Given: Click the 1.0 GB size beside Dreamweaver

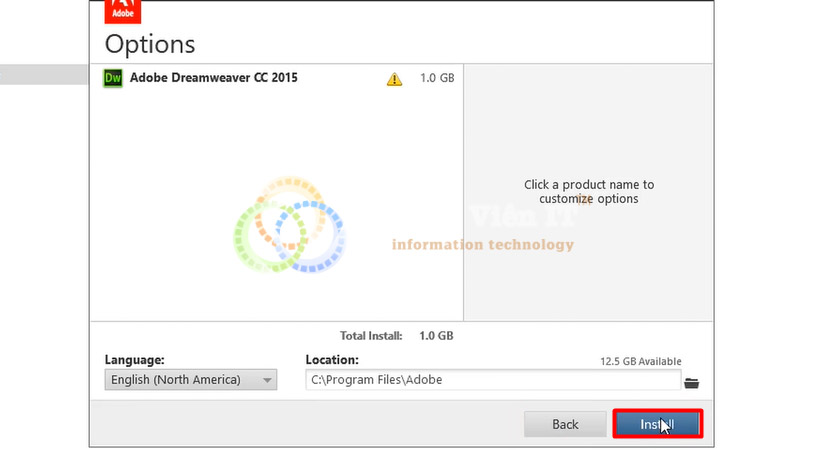Looking at the screenshot, I should click(x=437, y=78).
